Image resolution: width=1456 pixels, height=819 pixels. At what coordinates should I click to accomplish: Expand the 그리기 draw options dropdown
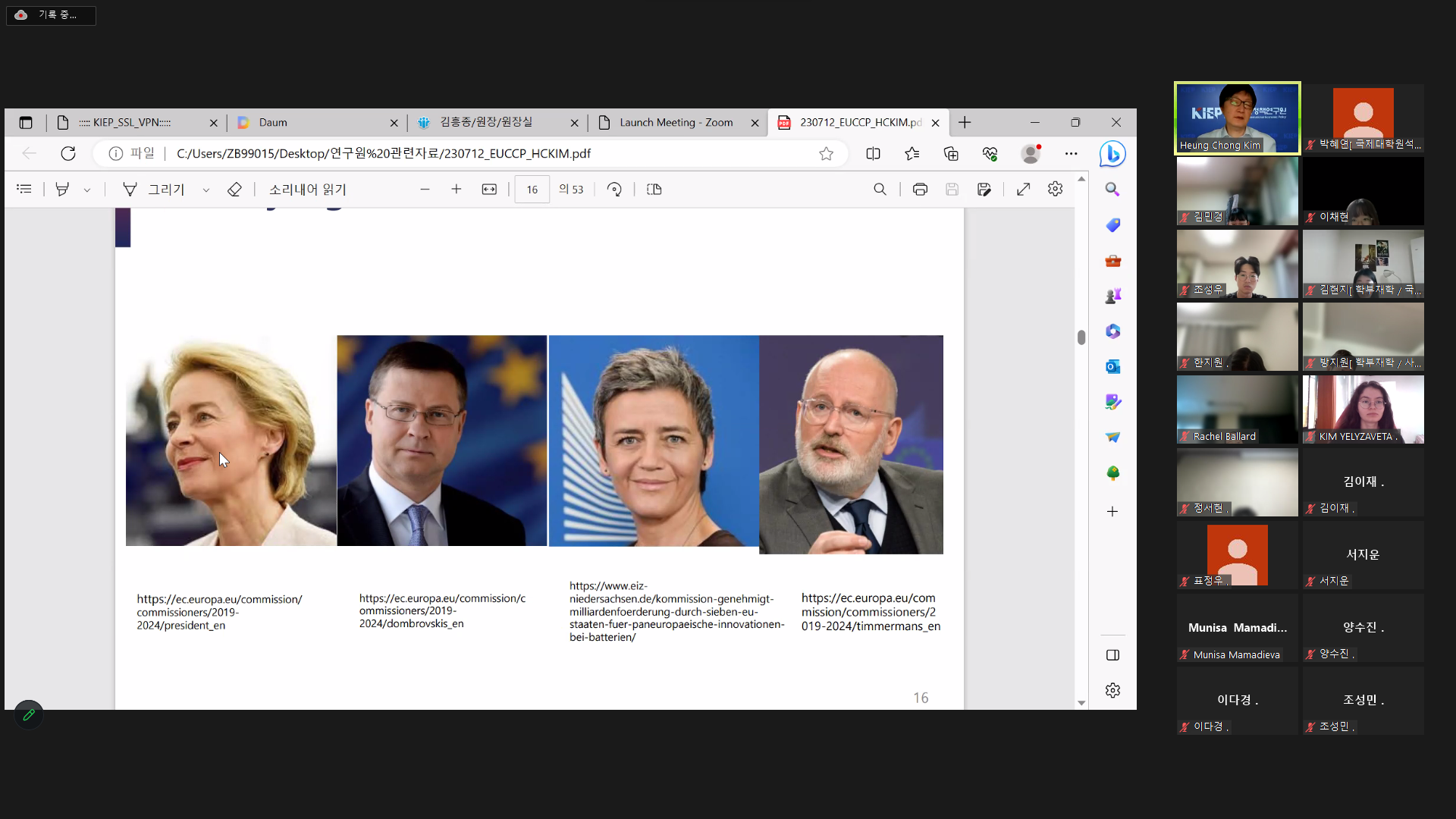206,190
